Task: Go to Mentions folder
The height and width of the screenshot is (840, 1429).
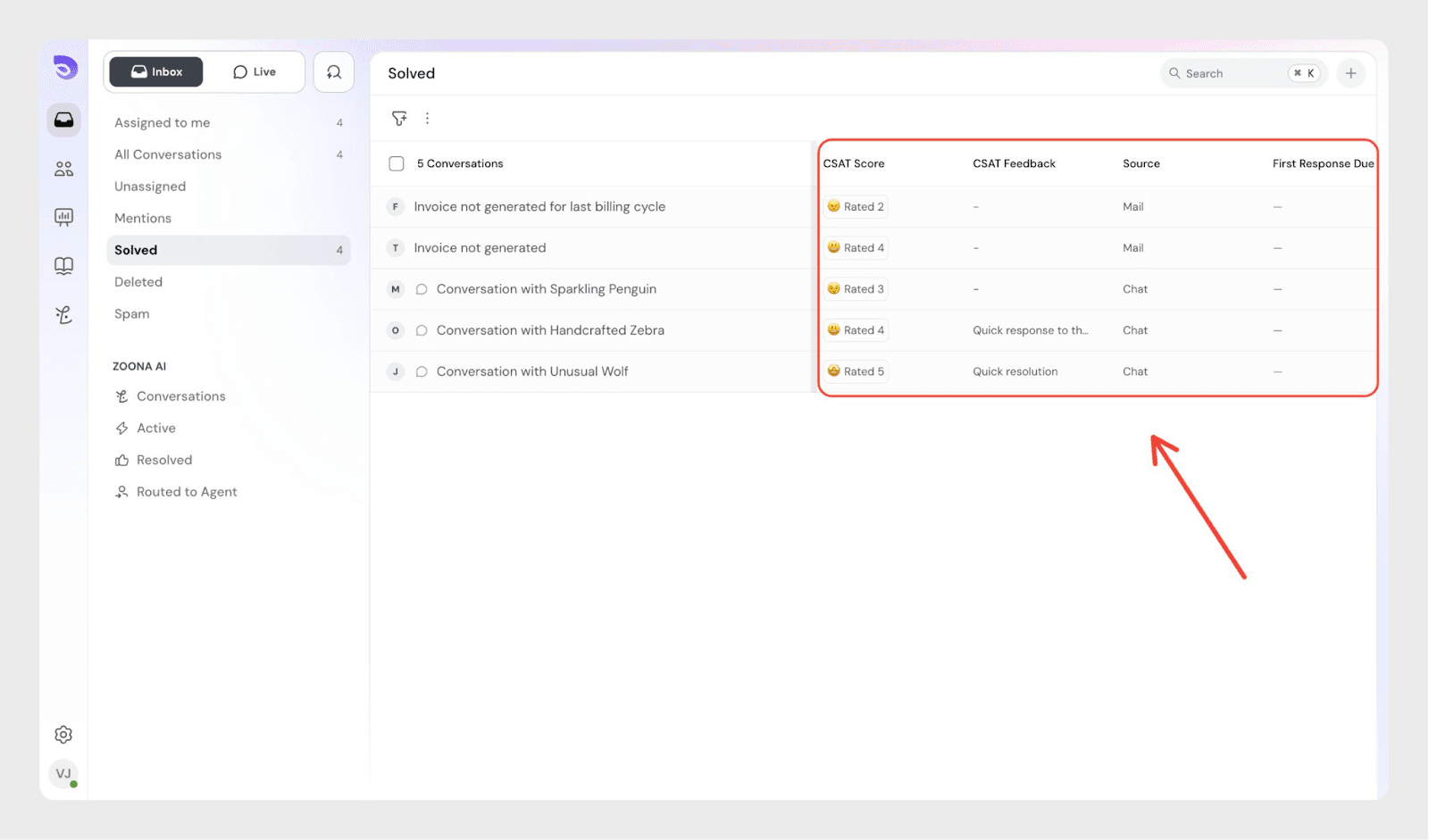Action: [x=143, y=219]
